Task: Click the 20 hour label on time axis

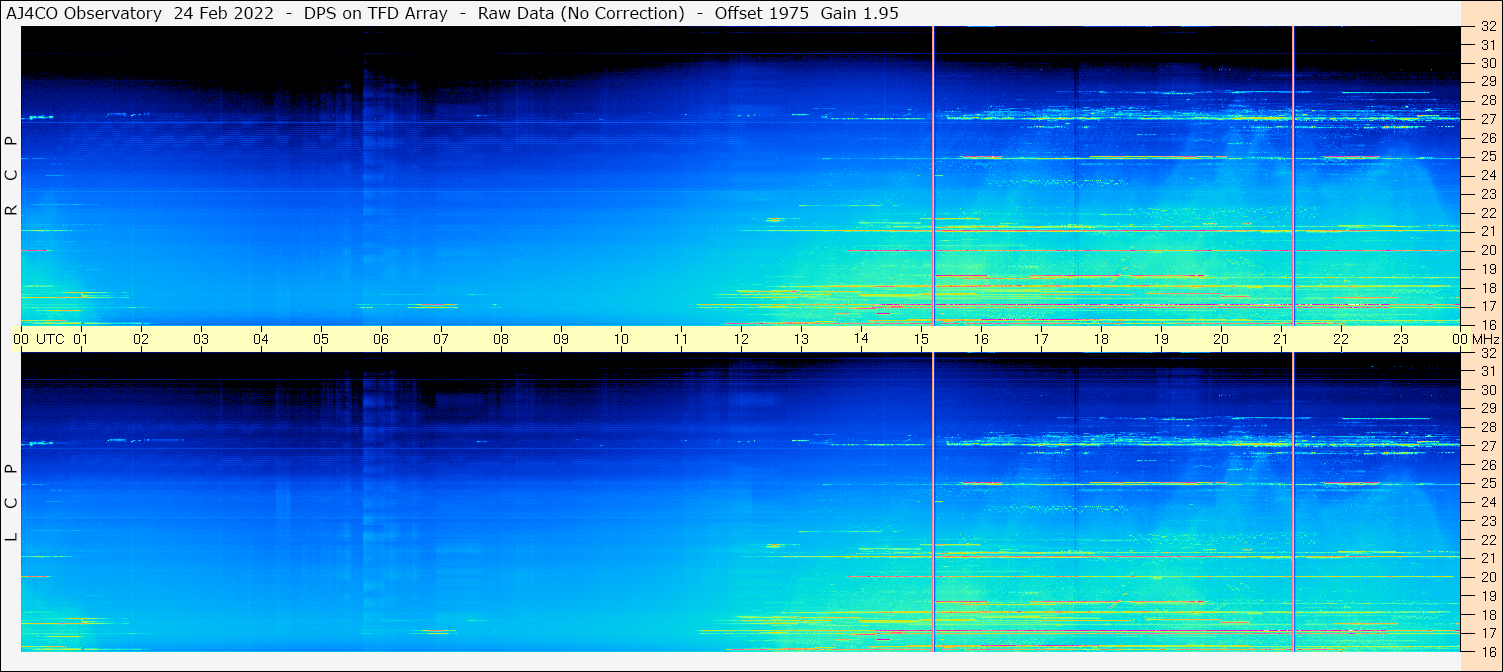Action: 1221,339
